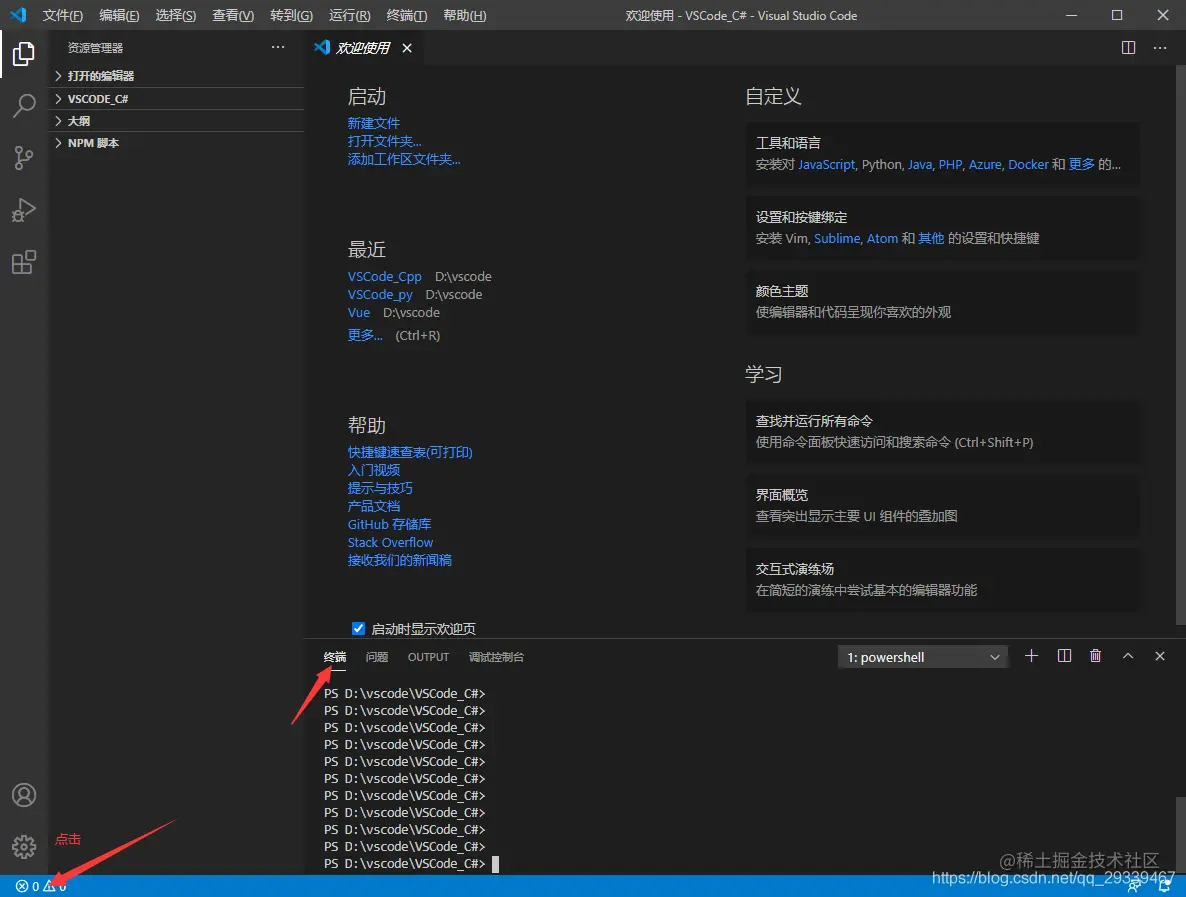Open the 查找并运行所有命令 card
The width and height of the screenshot is (1186, 897).
coord(942,432)
